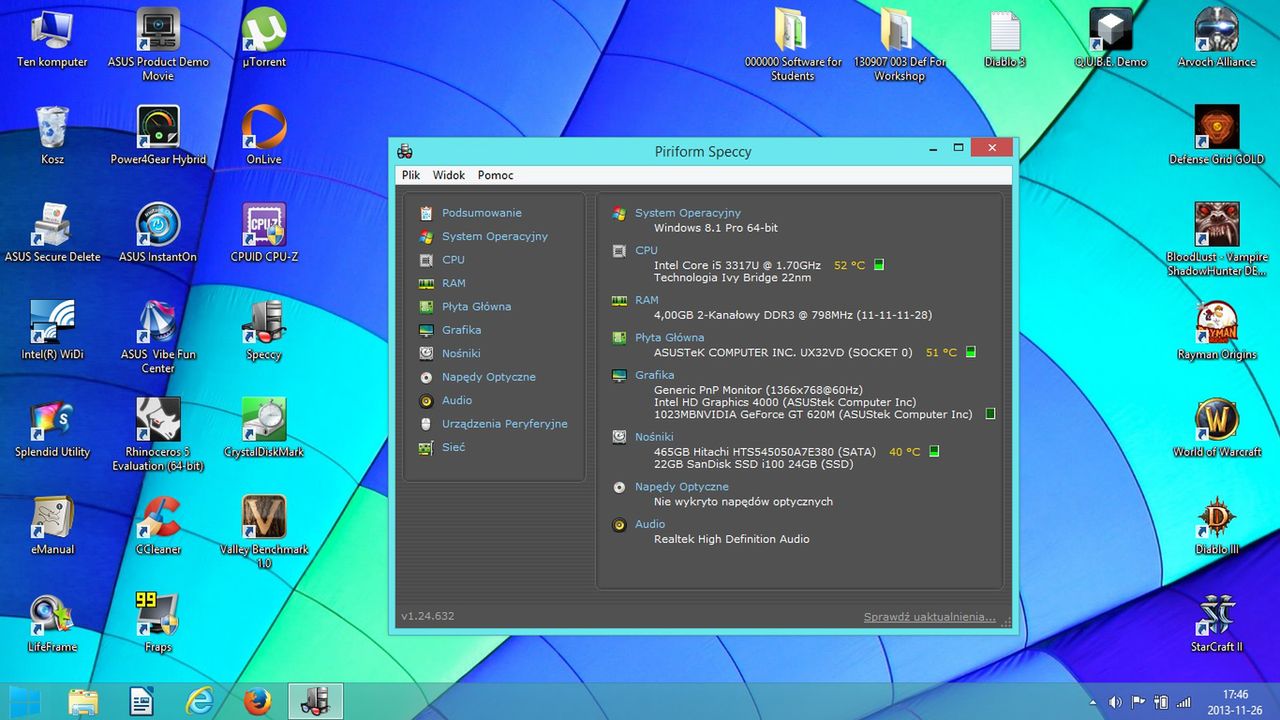This screenshot has width=1280, height=720.
Task: Select World of Warcraft desktop icon
Action: [1217, 428]
